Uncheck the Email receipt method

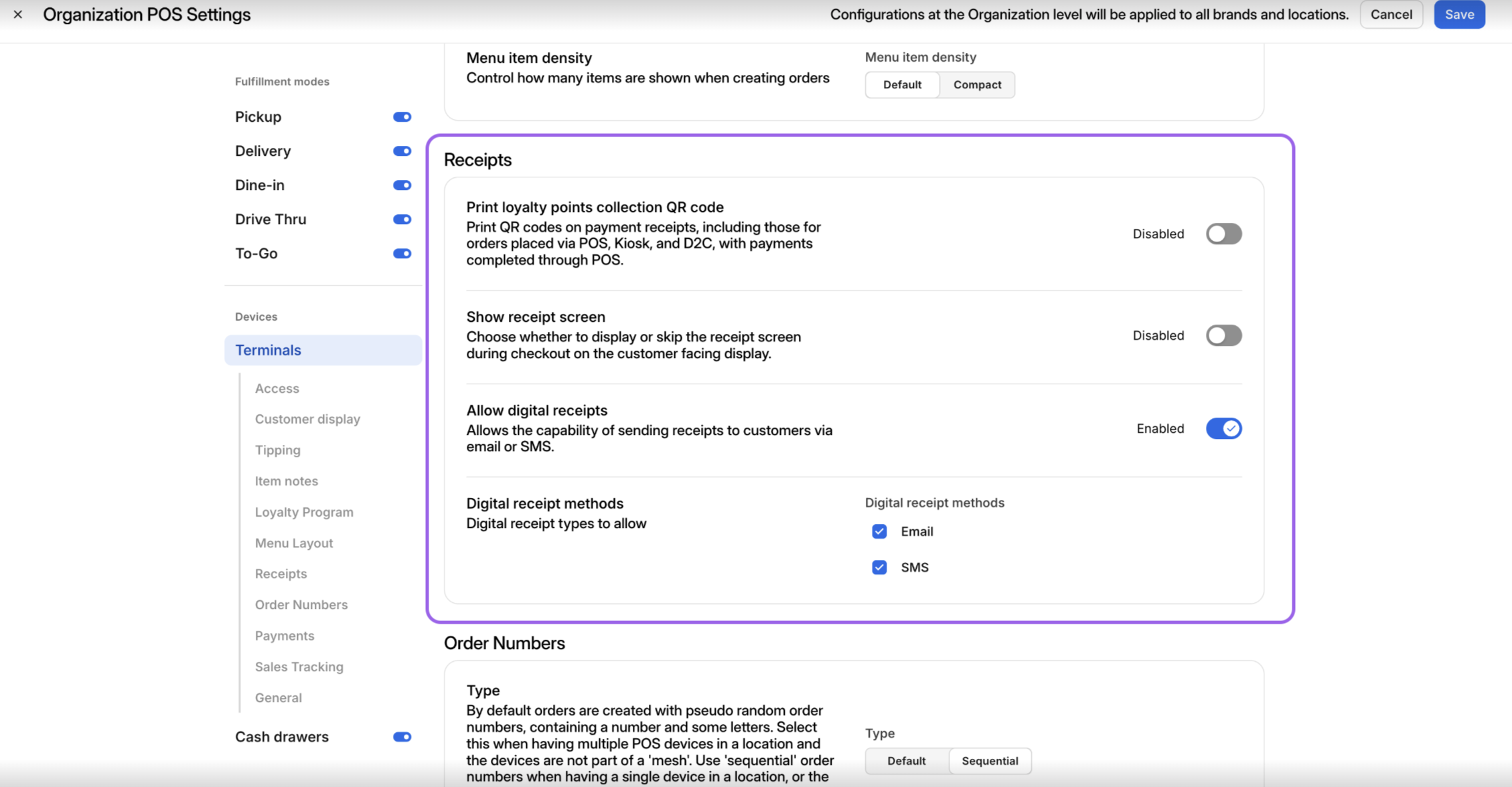coord(879,531)
